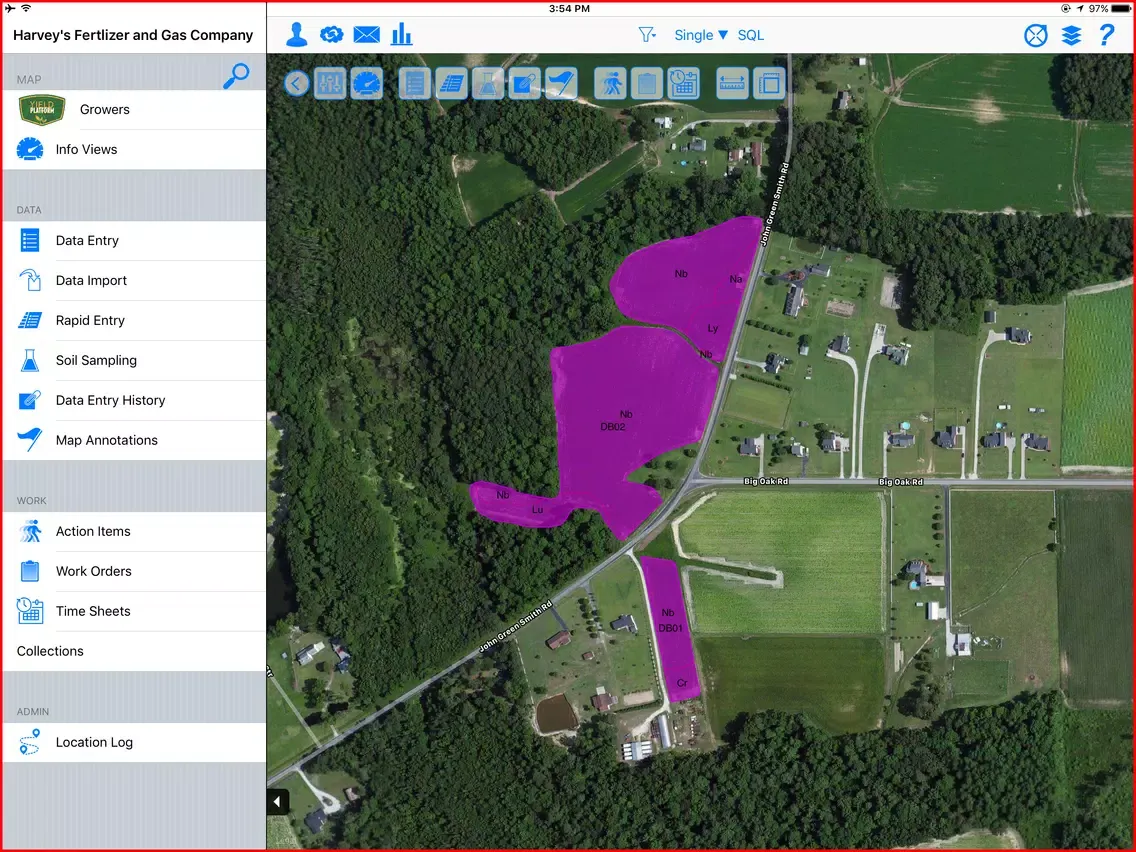The width and height of the screenshot is (1136, 852).
Task: Open the mail envelope icon
Action: [x=367, y=35]
